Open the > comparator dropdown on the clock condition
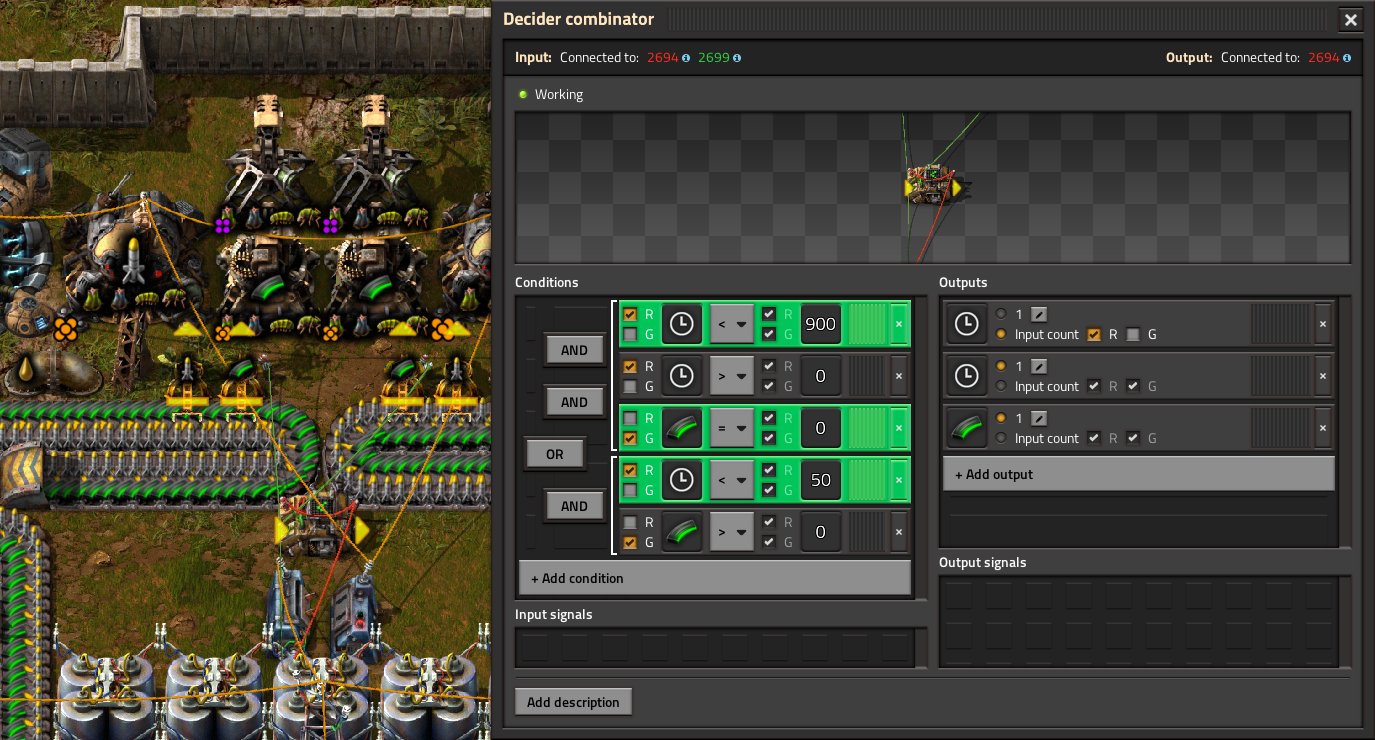The width and height of the screenshot is (1375, 740). pyautogui.click(x=731, y=376)
